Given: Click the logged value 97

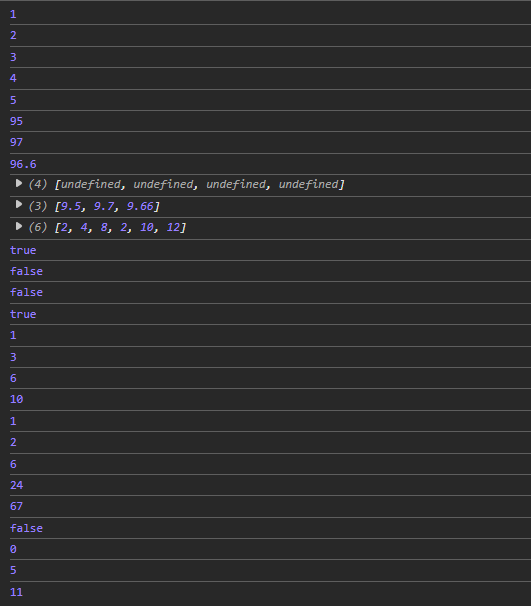Looking at the screenshot, I should [x=16, y=143].
